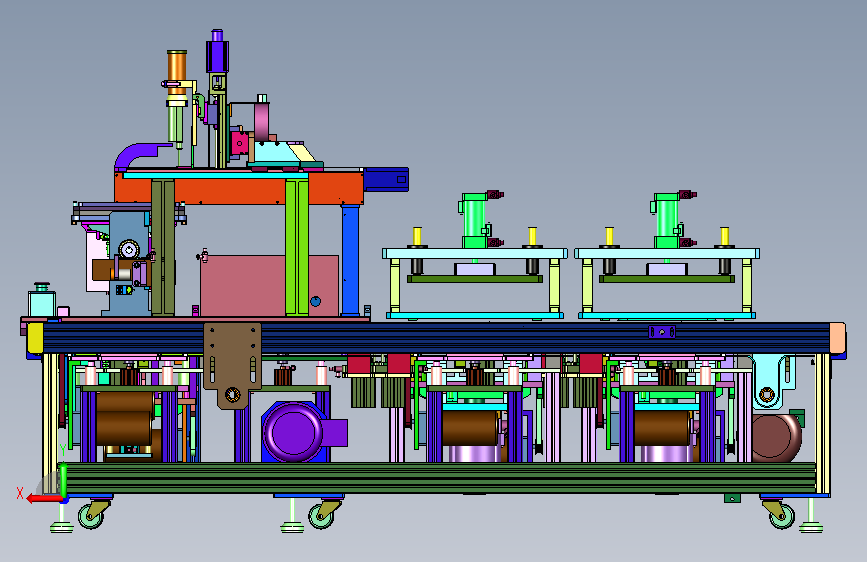Select the green bottom frame beam
867x562 pixels.
coord(437,478)
